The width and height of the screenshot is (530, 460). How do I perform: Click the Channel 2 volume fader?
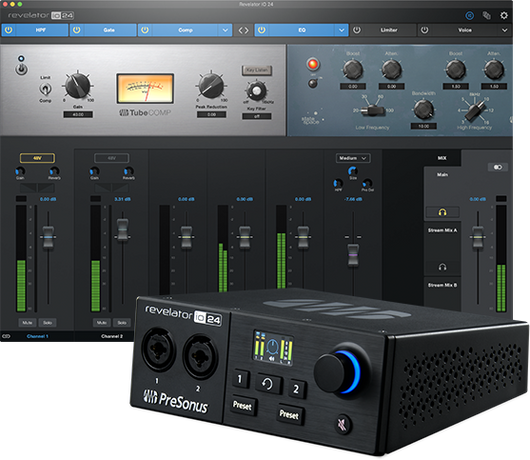122,230
